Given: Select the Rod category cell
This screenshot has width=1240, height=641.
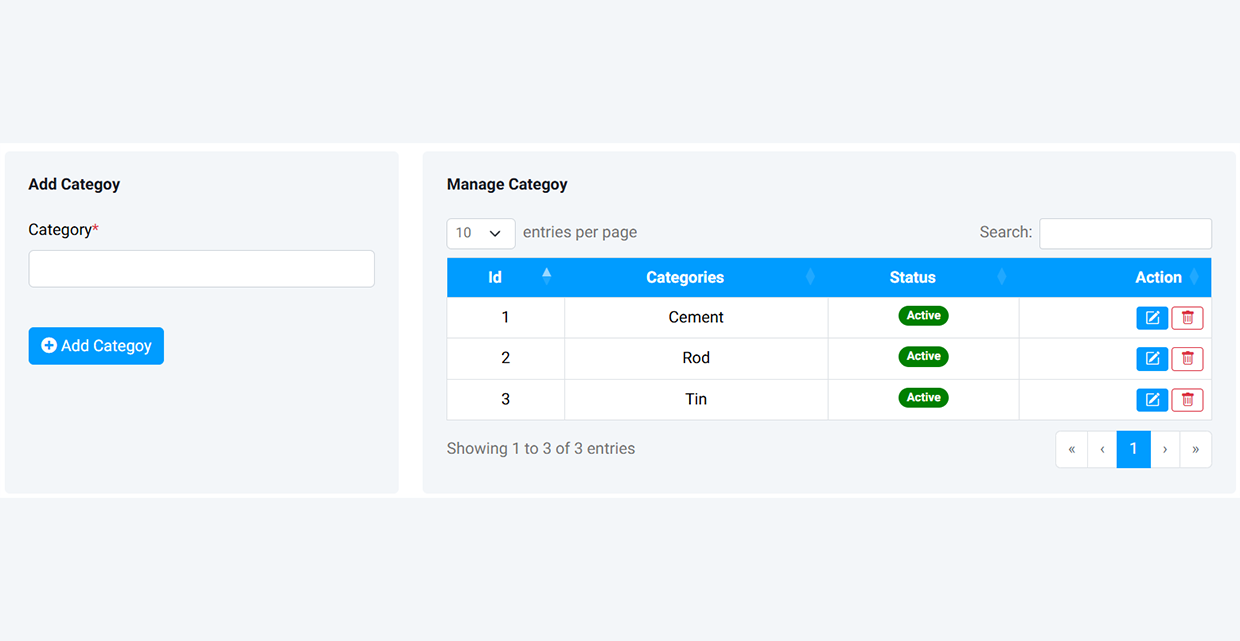Looking at the screenshot, I should pos(696,358).
